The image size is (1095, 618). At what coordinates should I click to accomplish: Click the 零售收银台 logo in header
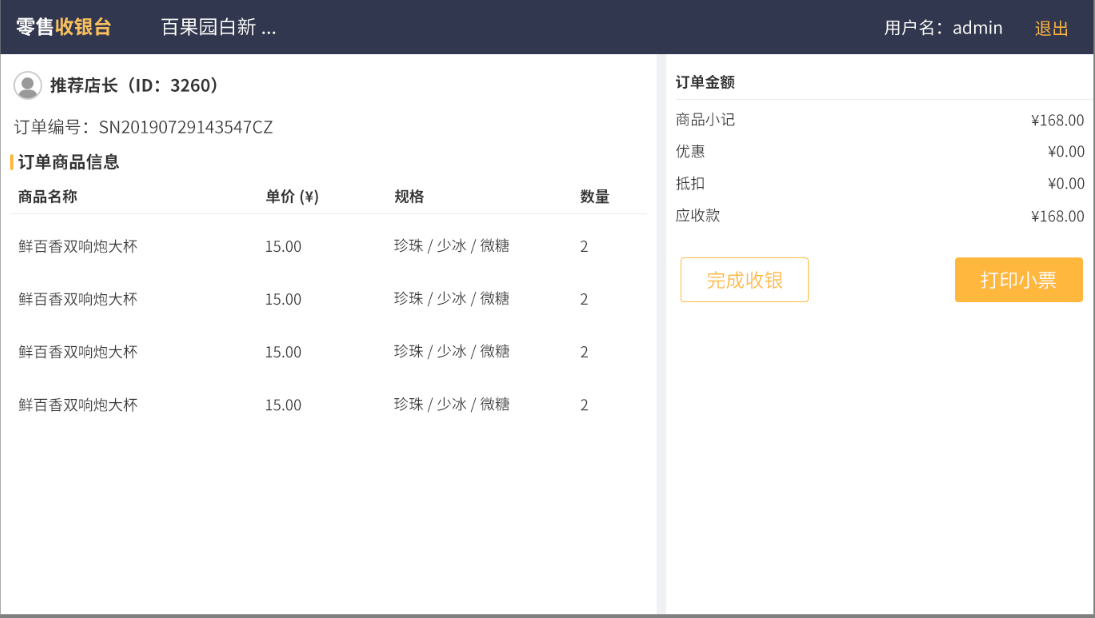pos(63,27)
